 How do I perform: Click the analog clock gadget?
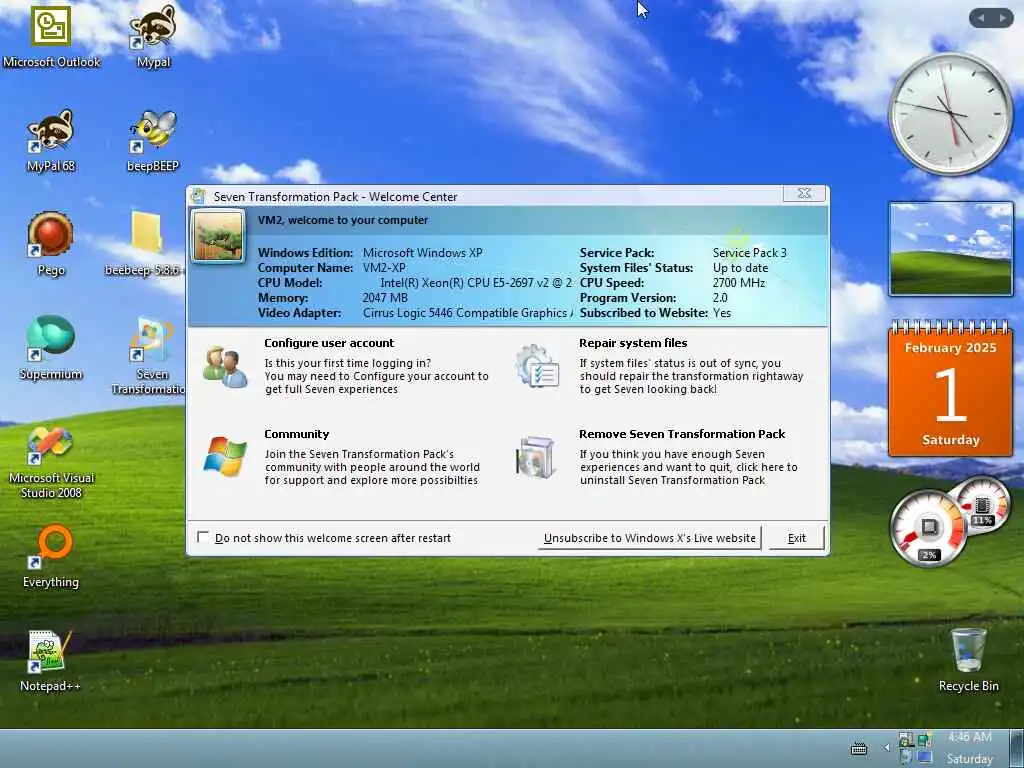pos(950,114)
